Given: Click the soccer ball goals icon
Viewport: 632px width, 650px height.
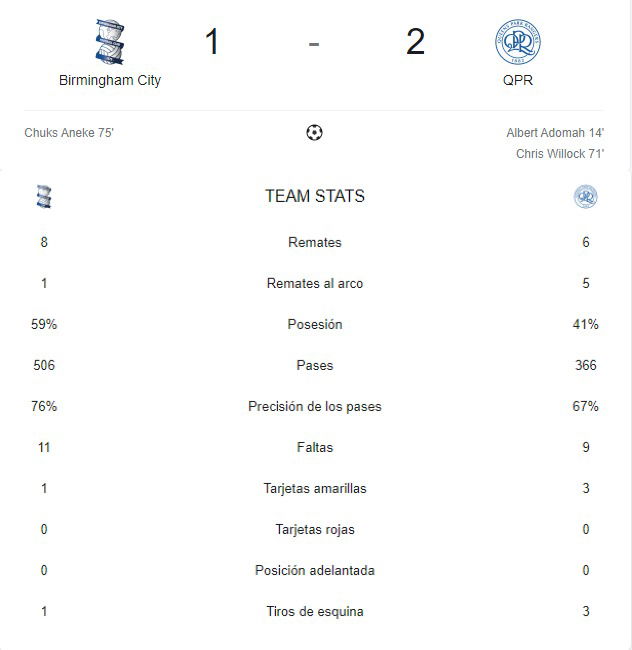Looking at the screenshot, I should tap(314, 133).
